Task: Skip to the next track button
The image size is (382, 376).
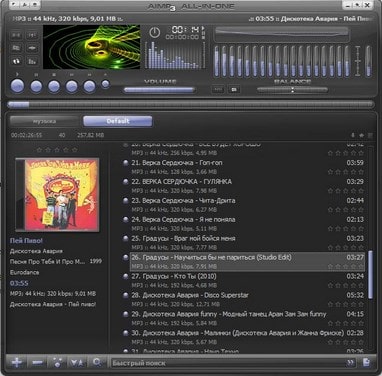Action: (x=89, y=86)
